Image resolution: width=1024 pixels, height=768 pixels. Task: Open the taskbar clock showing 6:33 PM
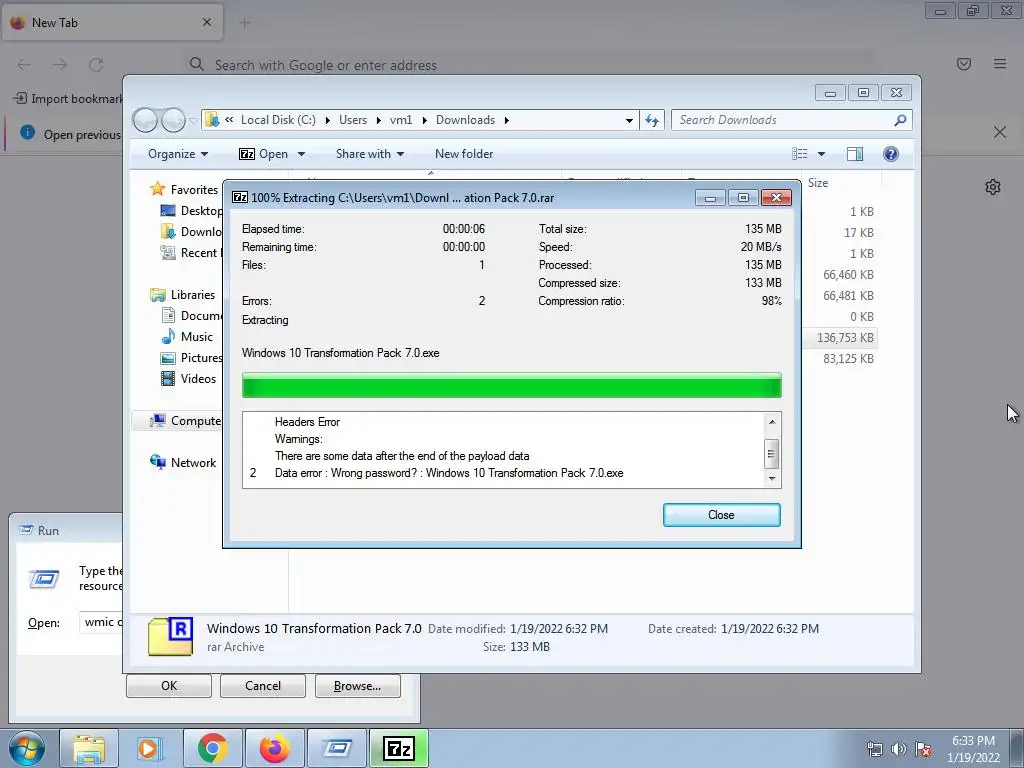tap(973, 749)
